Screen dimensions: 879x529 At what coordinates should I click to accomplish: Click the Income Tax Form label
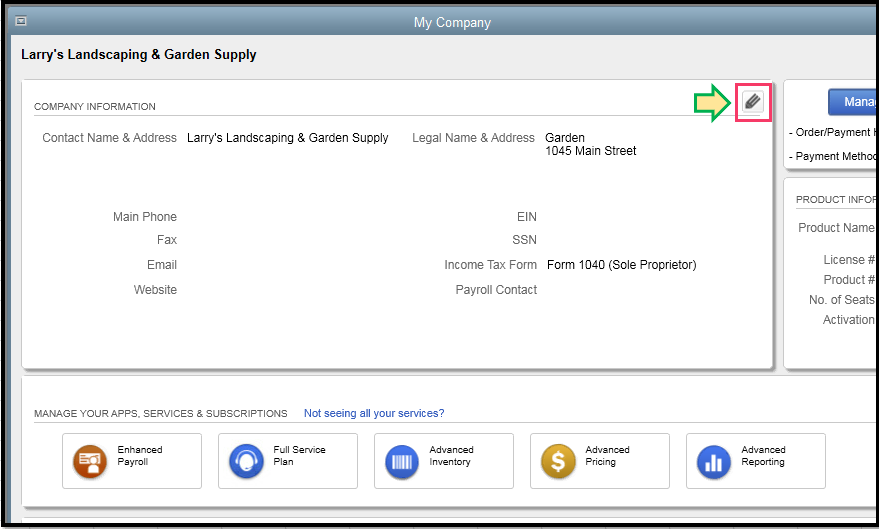point(490,264)
